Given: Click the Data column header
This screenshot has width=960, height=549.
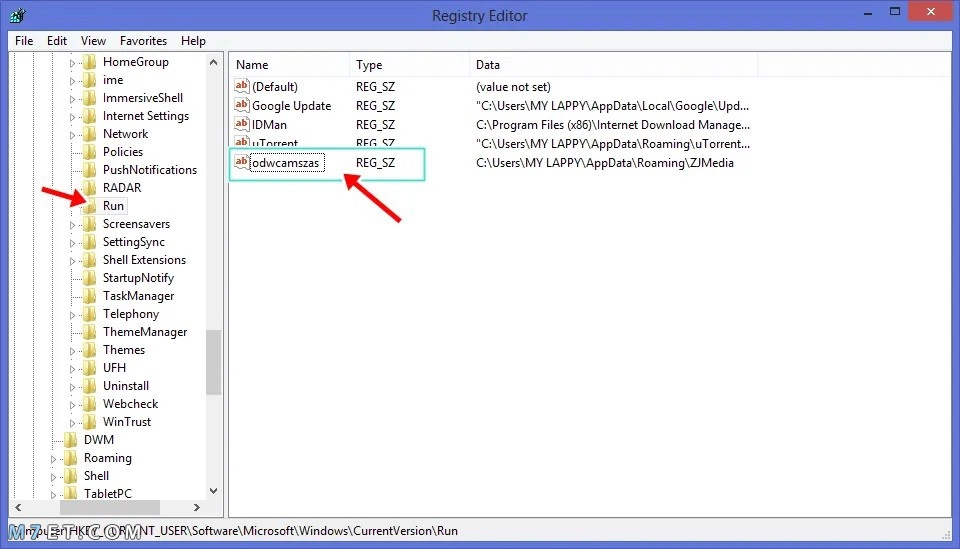Looking at the screenshot, I should click(x=613, y=64).
